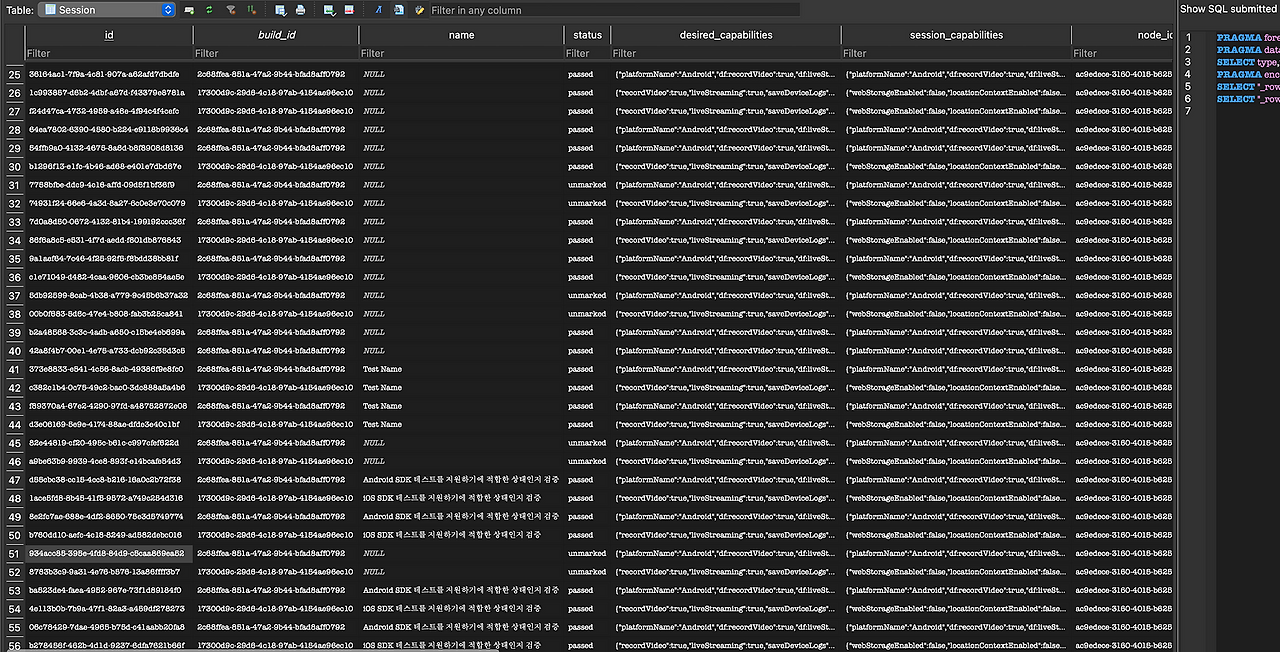This screenshot has height=652, width=1280.
Task: Click 'unmarked' status cell in row 52
Action: pos(587,572)
